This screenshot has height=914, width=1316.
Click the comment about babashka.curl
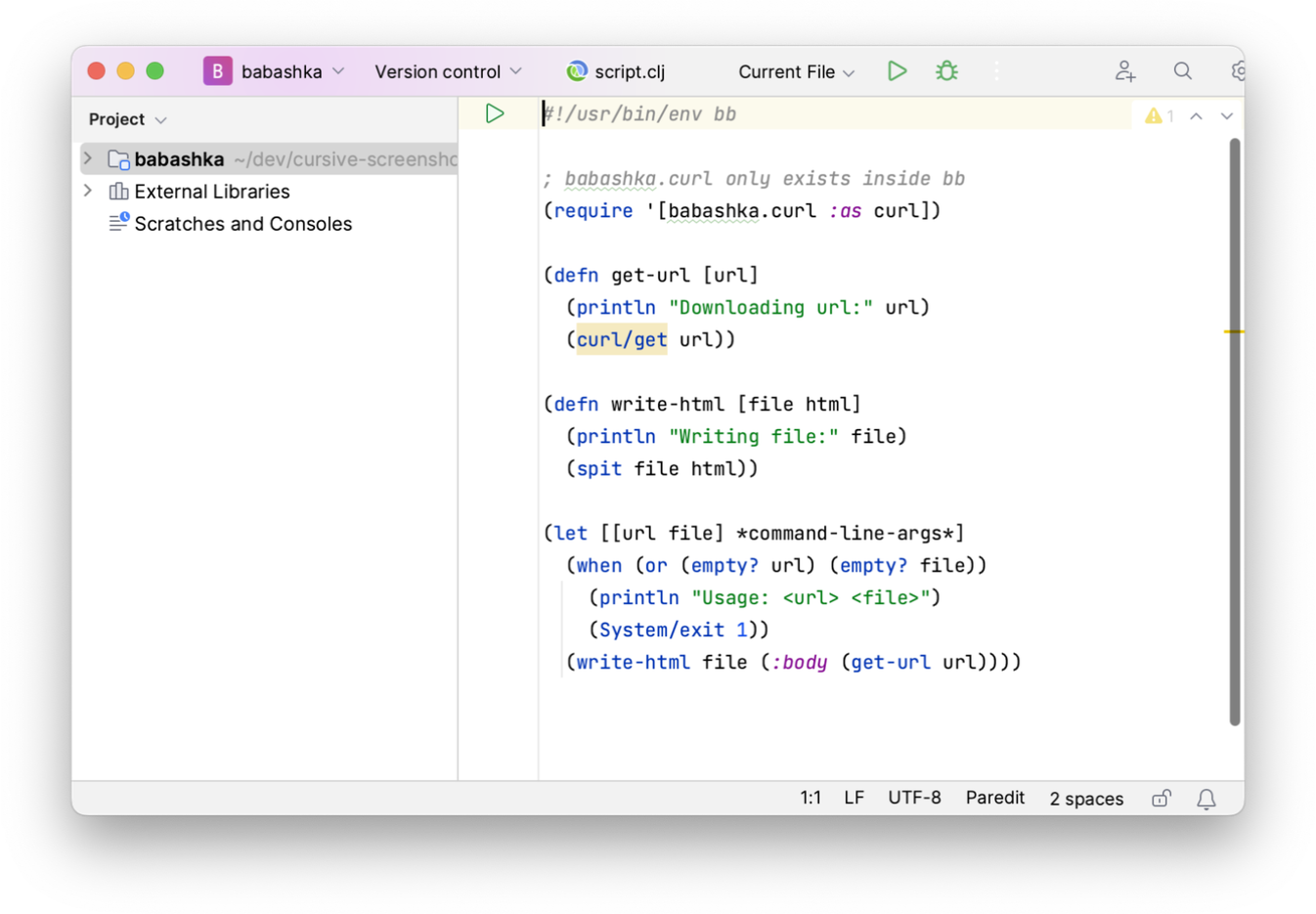[754, 178]
